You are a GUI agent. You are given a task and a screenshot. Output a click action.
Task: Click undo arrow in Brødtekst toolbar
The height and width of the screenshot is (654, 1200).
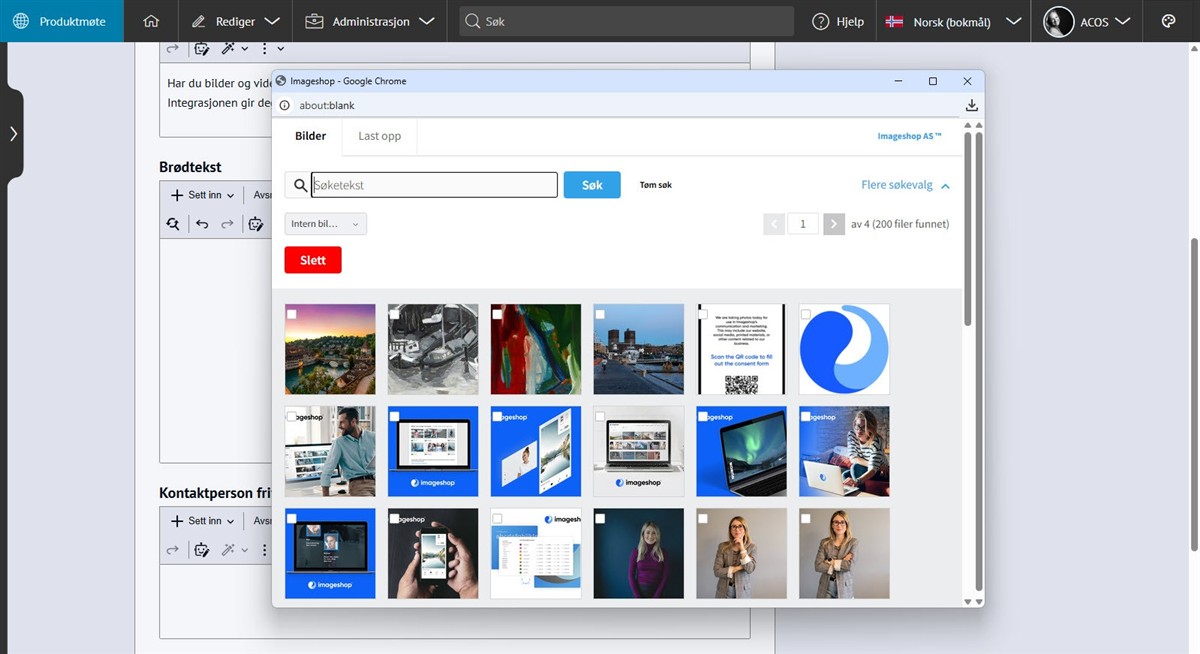tap(202, 224)
